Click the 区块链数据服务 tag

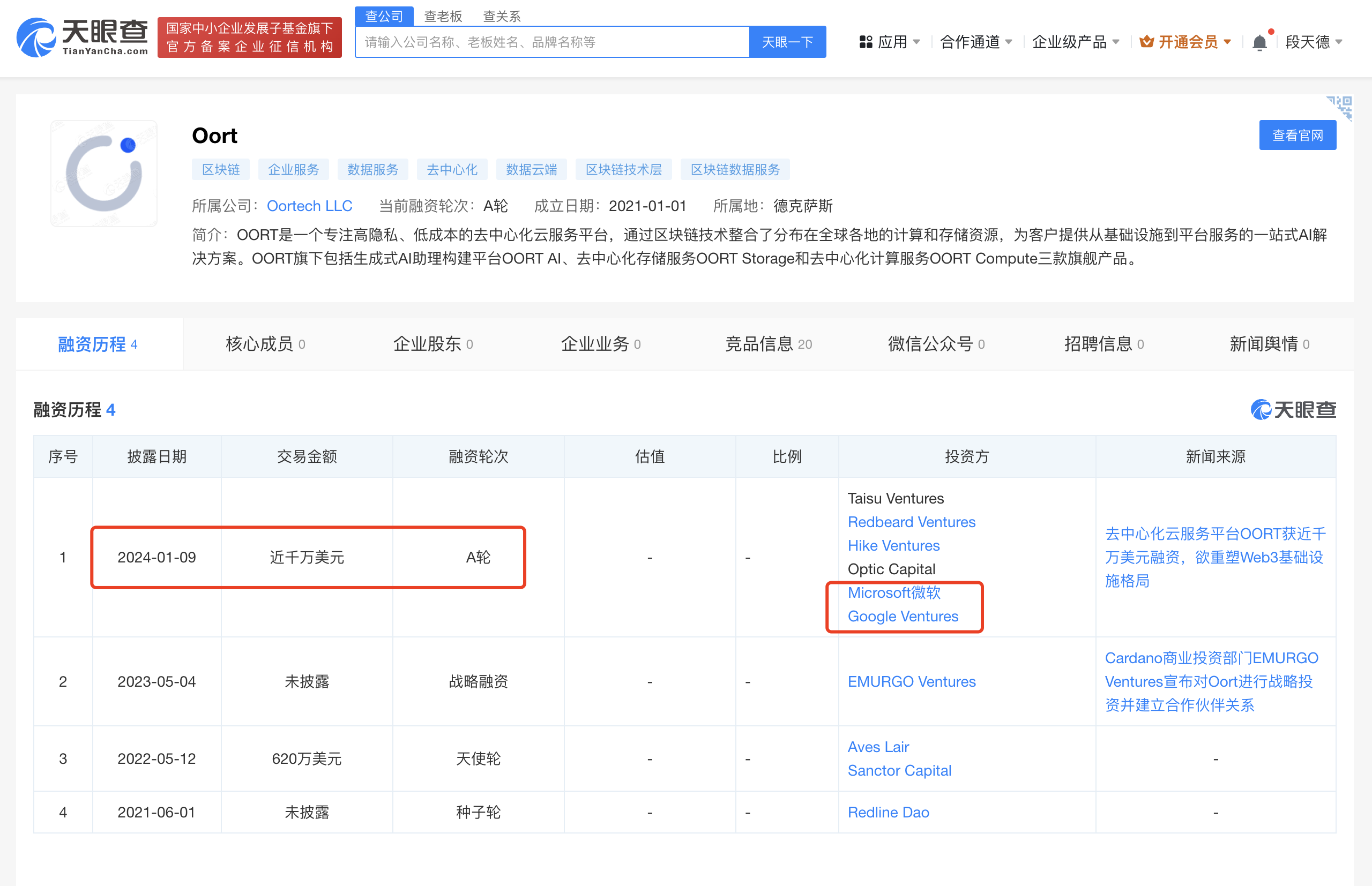[735, 170]
